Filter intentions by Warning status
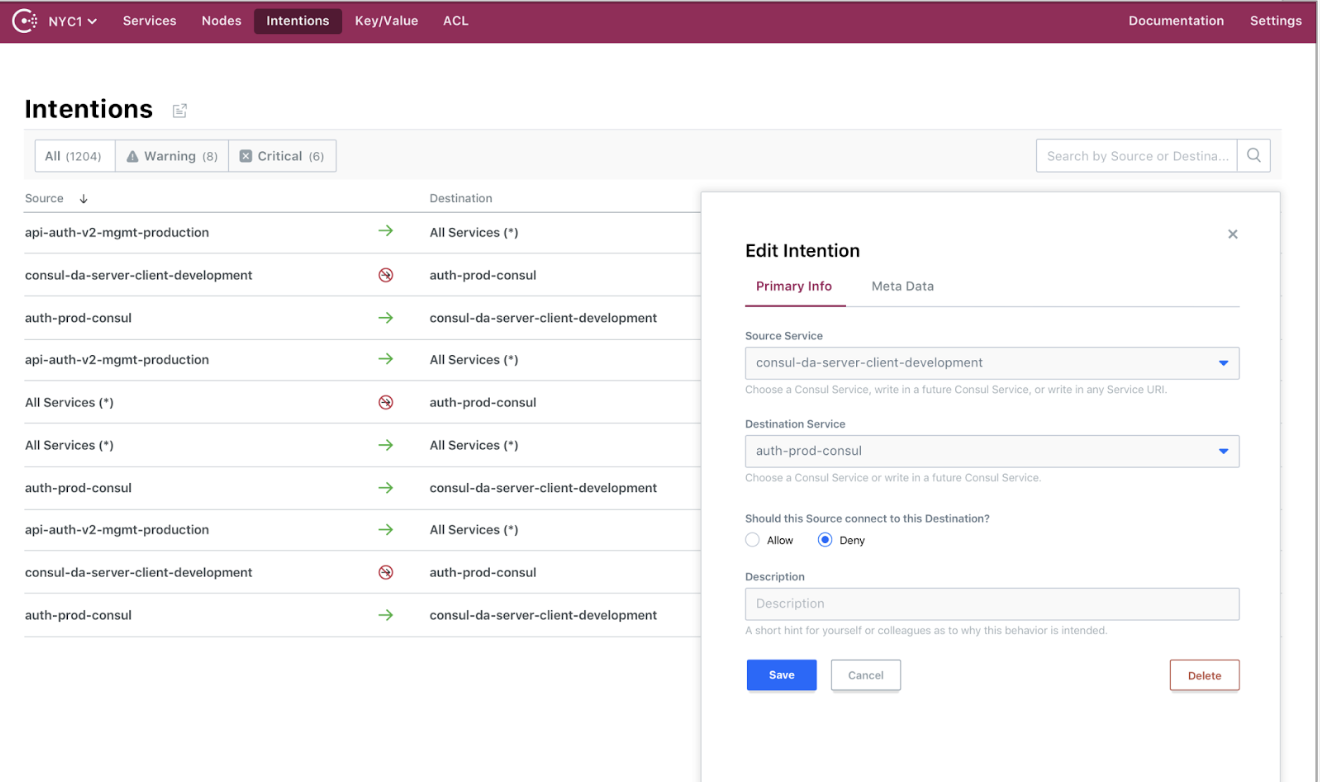1320x782 pixels. click(172, 156)
